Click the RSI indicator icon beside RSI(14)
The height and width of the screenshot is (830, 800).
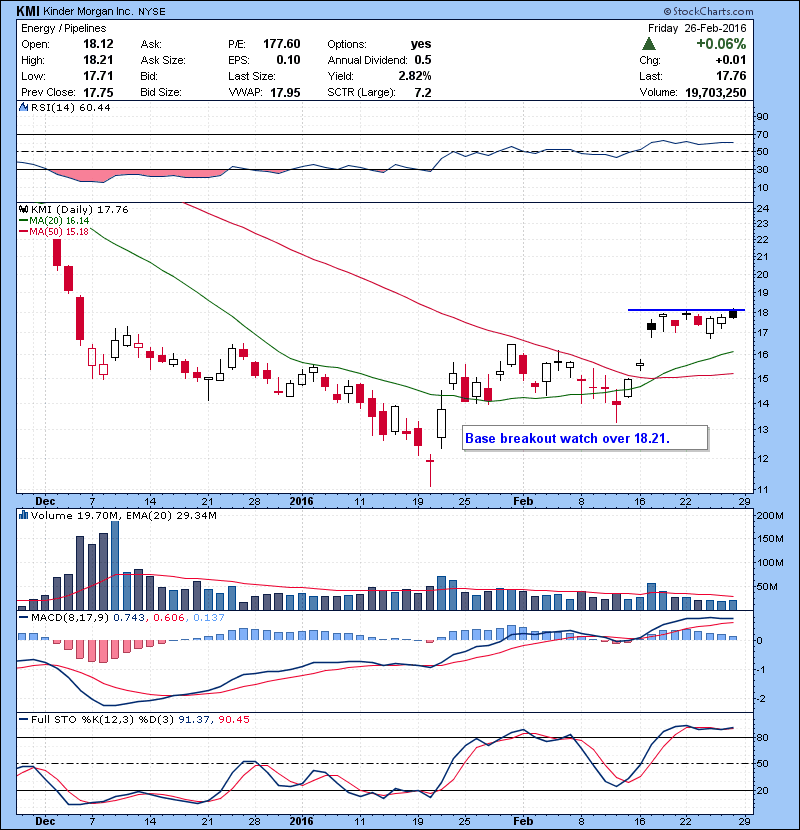[x=24, y=107]
